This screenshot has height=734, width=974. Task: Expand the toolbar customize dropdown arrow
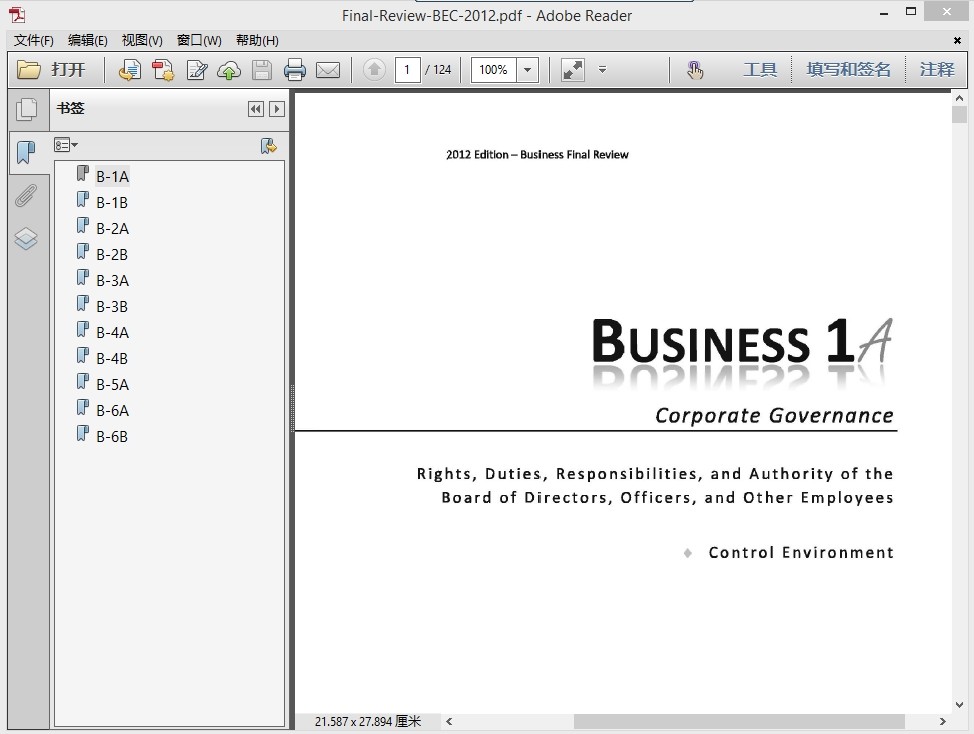602,70
